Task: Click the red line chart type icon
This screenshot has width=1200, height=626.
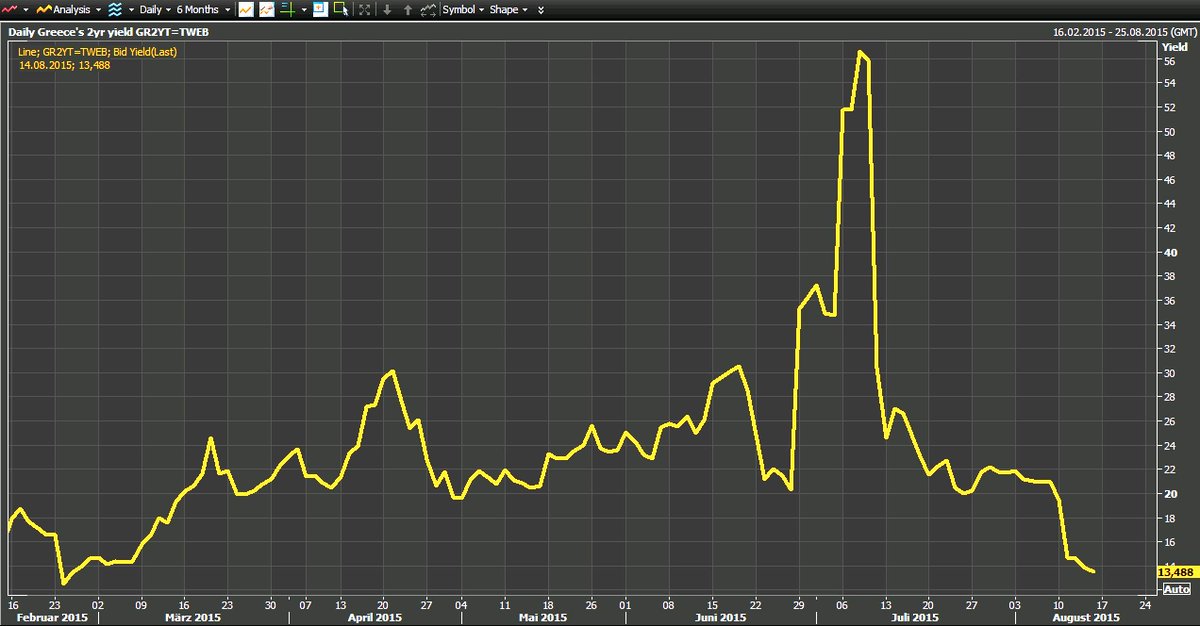Action: coord(9,9)
